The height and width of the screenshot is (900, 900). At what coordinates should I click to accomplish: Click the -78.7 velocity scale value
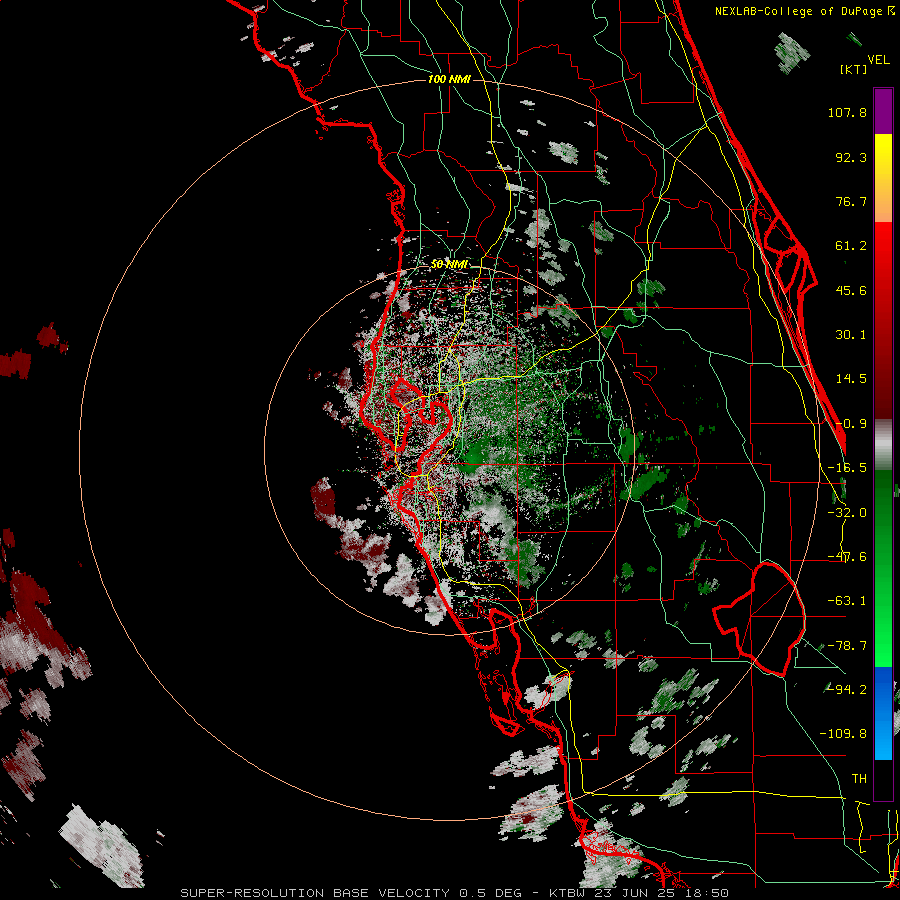click(847, 646)
